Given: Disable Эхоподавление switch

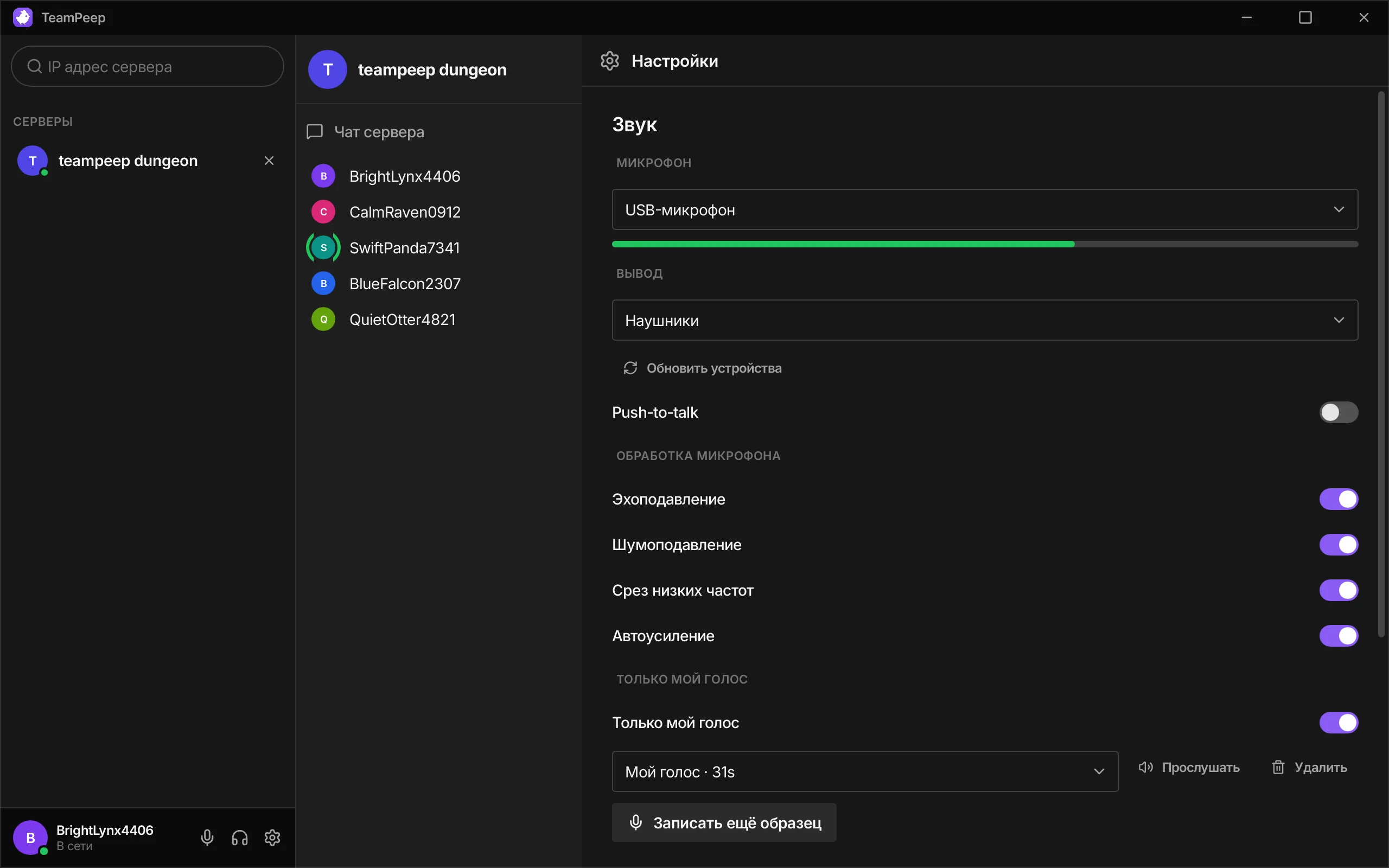Looking at the screenshot, I should point(1339,500).
